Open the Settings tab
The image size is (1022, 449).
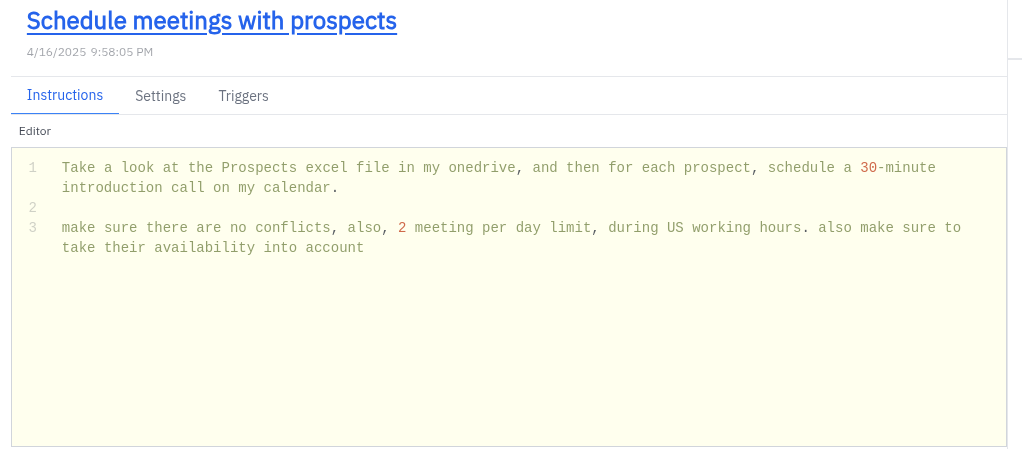click(161, 96)
